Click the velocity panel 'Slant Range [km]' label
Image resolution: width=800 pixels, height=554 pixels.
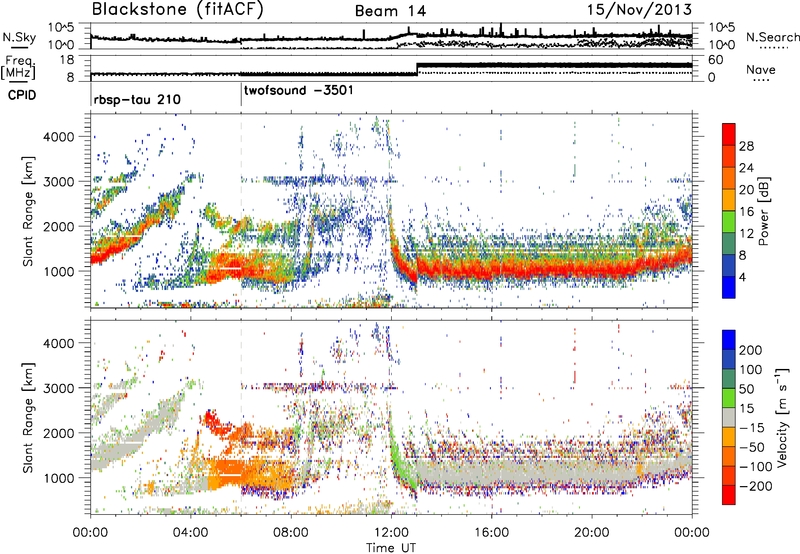click(x=28, y=417)
